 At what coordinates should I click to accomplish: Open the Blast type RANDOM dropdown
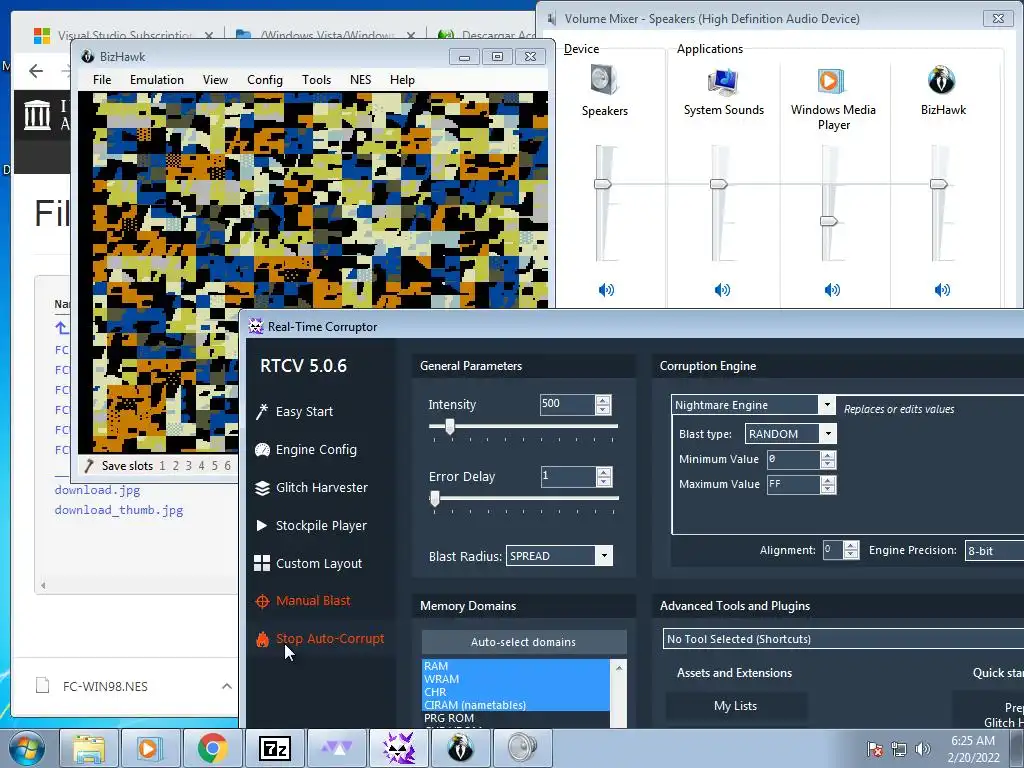(828, 434)
